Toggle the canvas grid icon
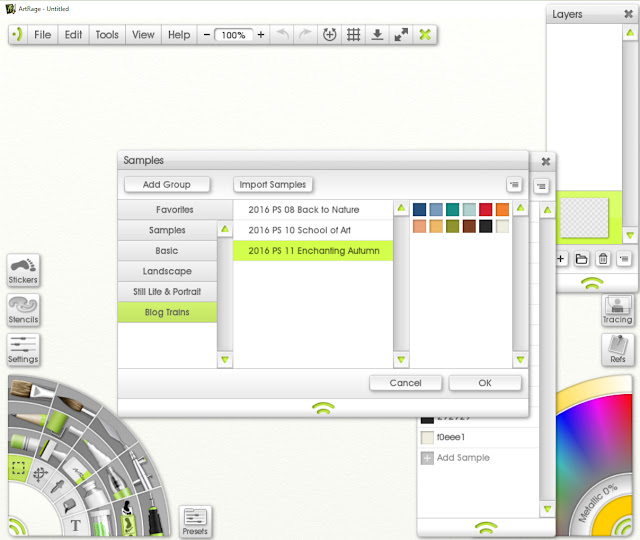 pyautogui.click(x=353, y=35)
